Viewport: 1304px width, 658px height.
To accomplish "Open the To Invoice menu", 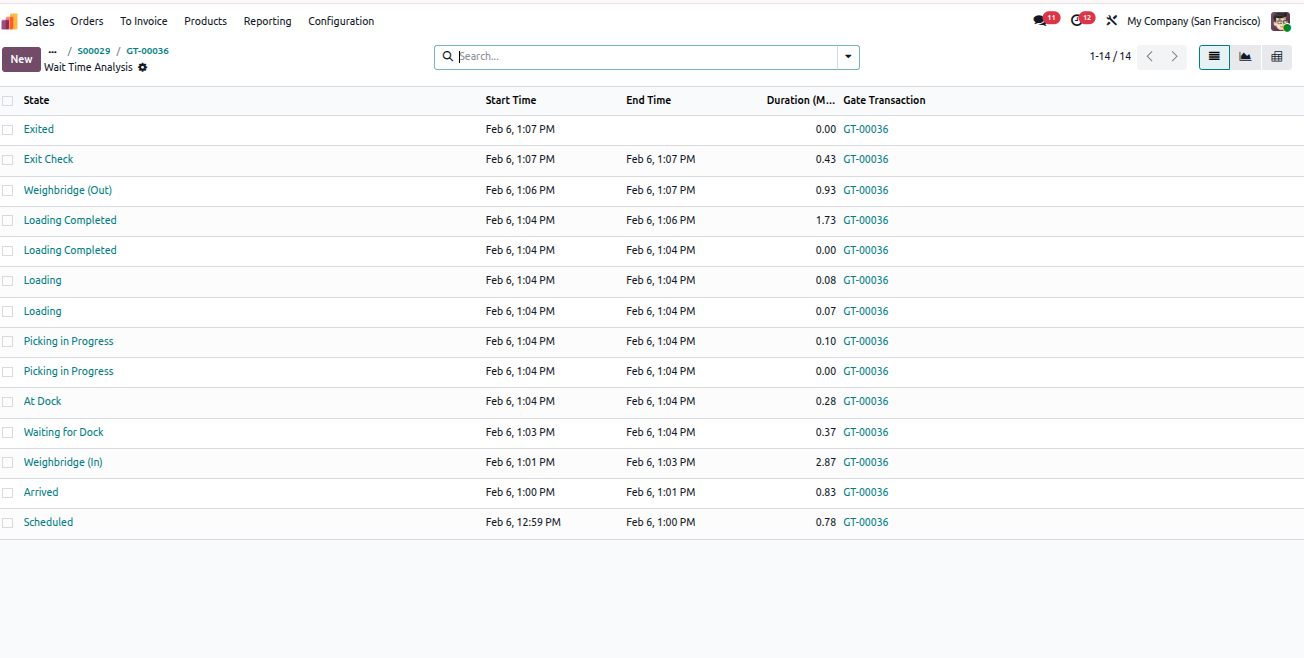I will click(144, 21).
